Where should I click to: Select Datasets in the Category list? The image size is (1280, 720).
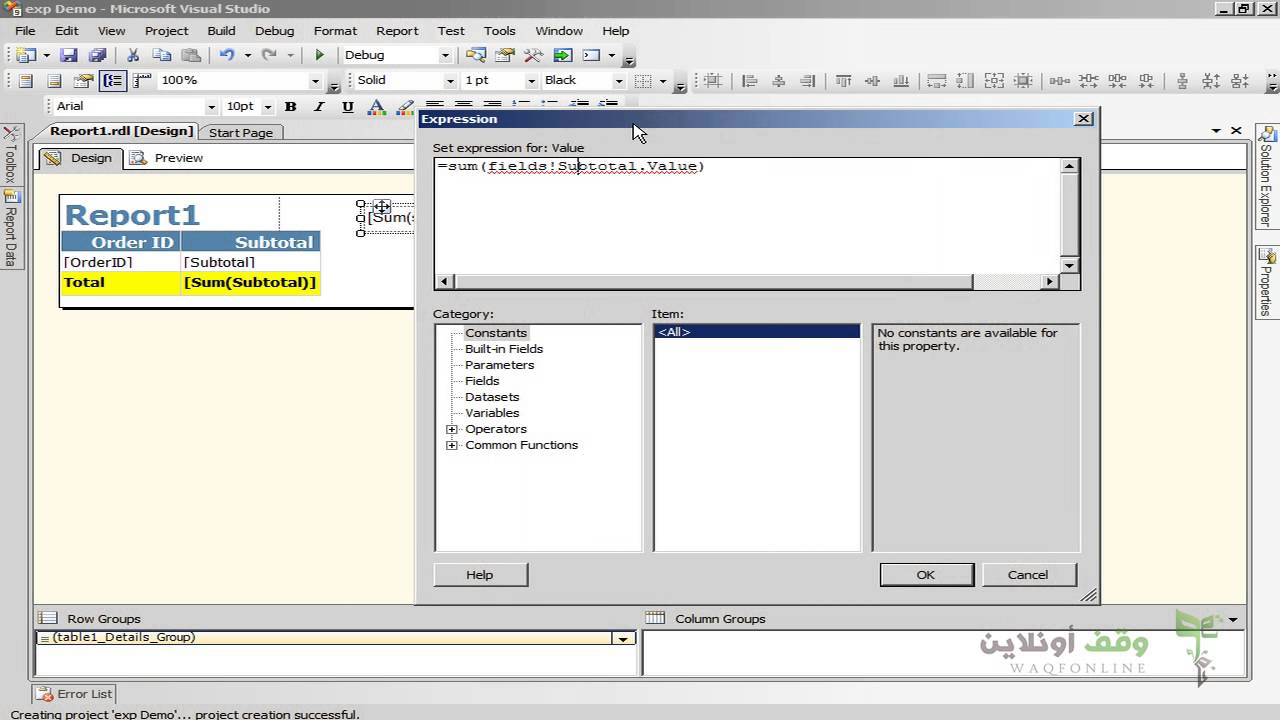492,397
